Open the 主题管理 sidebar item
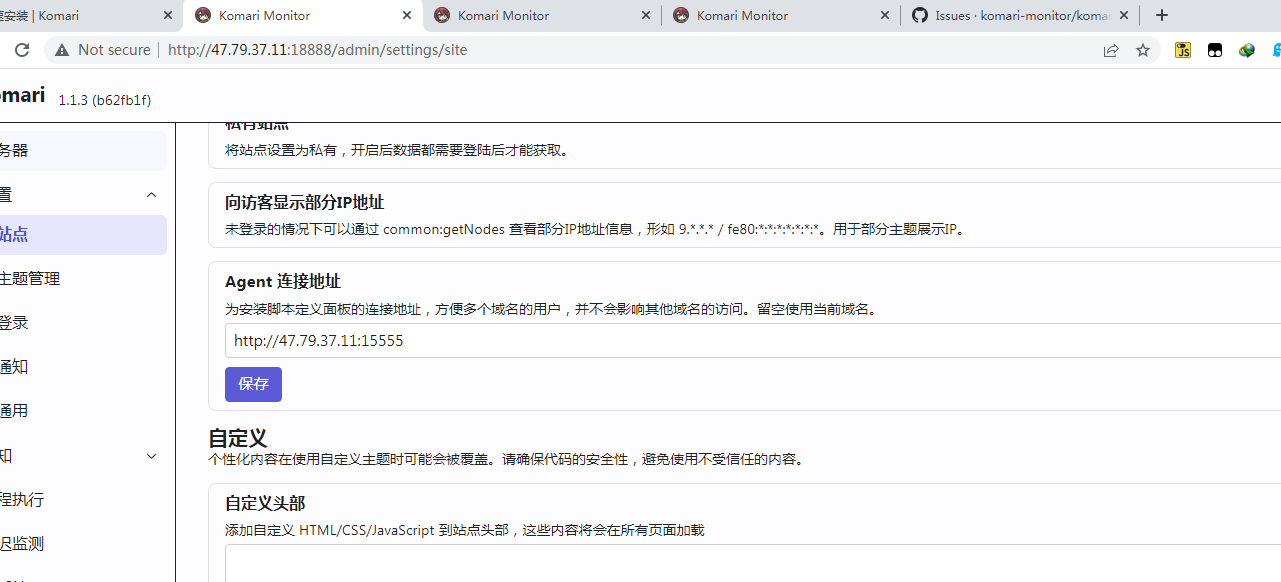 [x=83, y=279]
